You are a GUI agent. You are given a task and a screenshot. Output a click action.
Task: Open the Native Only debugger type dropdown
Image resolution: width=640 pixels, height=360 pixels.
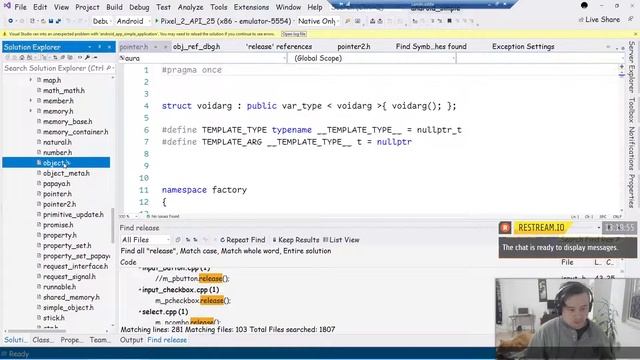(x=318, y=21)
